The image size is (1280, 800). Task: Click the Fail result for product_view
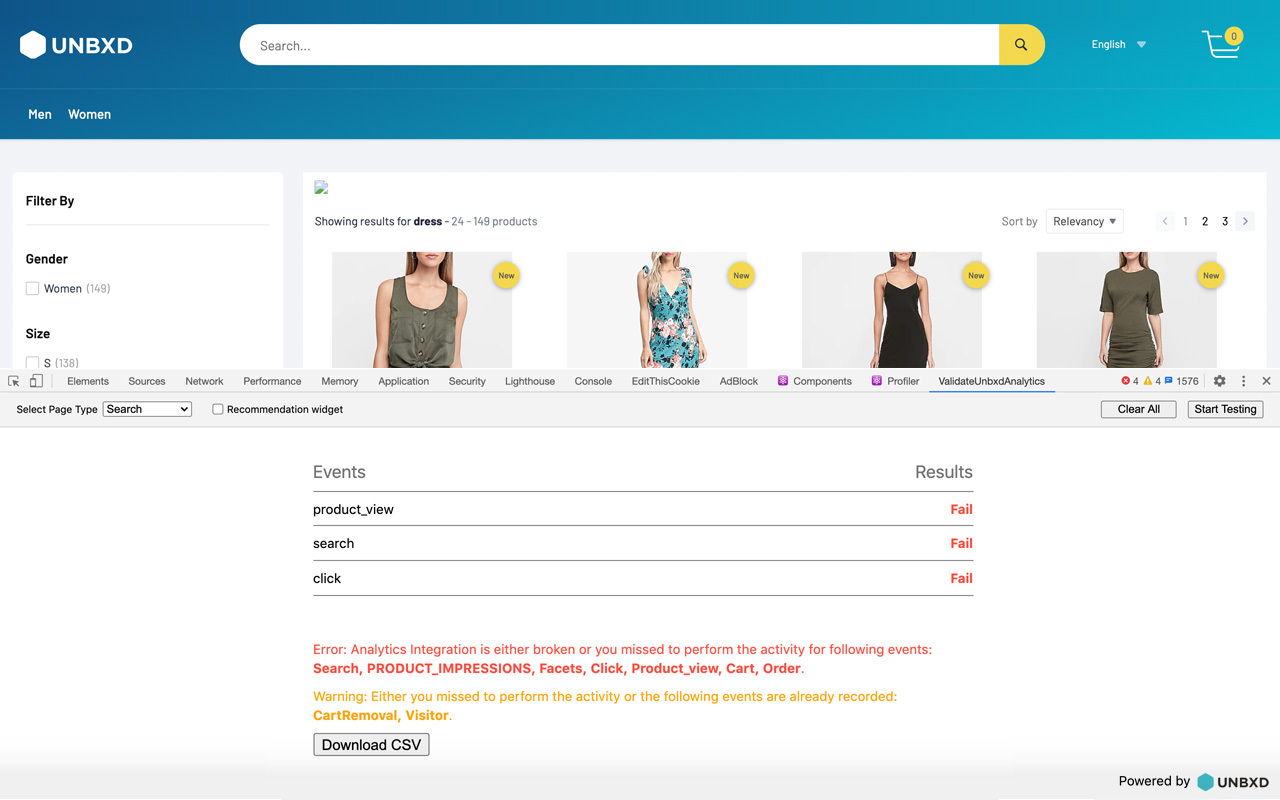click(x=961, y=509)
